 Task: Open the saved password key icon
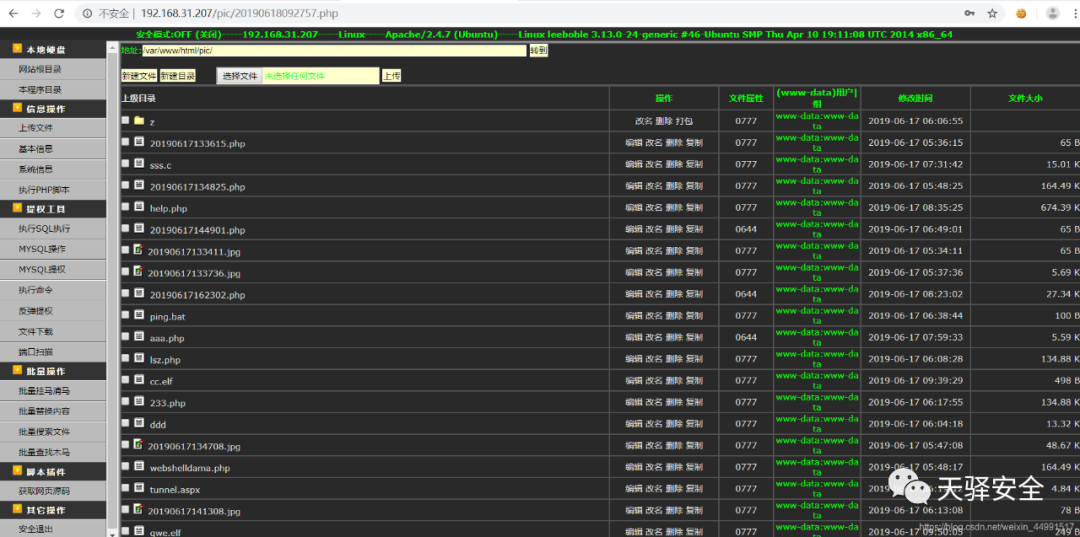[969, 13]
